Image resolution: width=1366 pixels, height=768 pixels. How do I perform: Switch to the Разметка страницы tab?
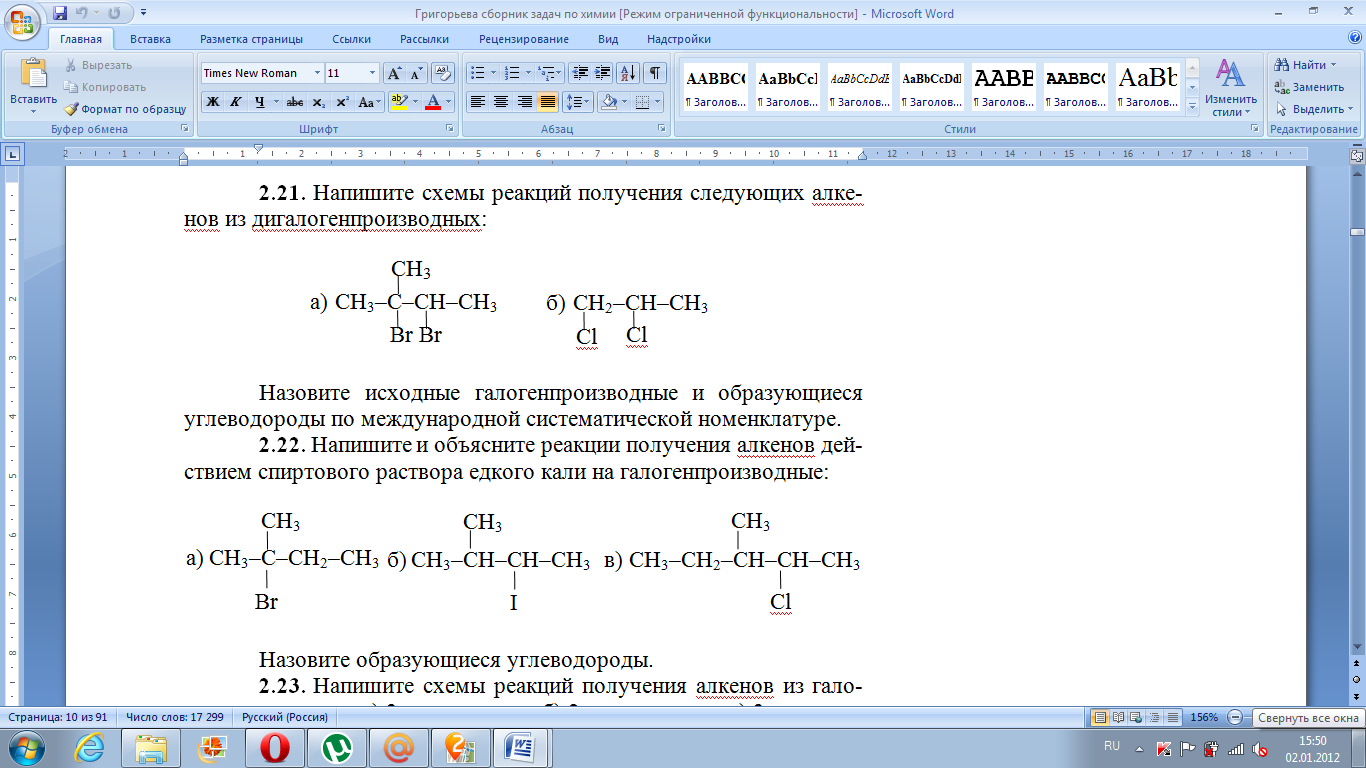click(251, 39)
